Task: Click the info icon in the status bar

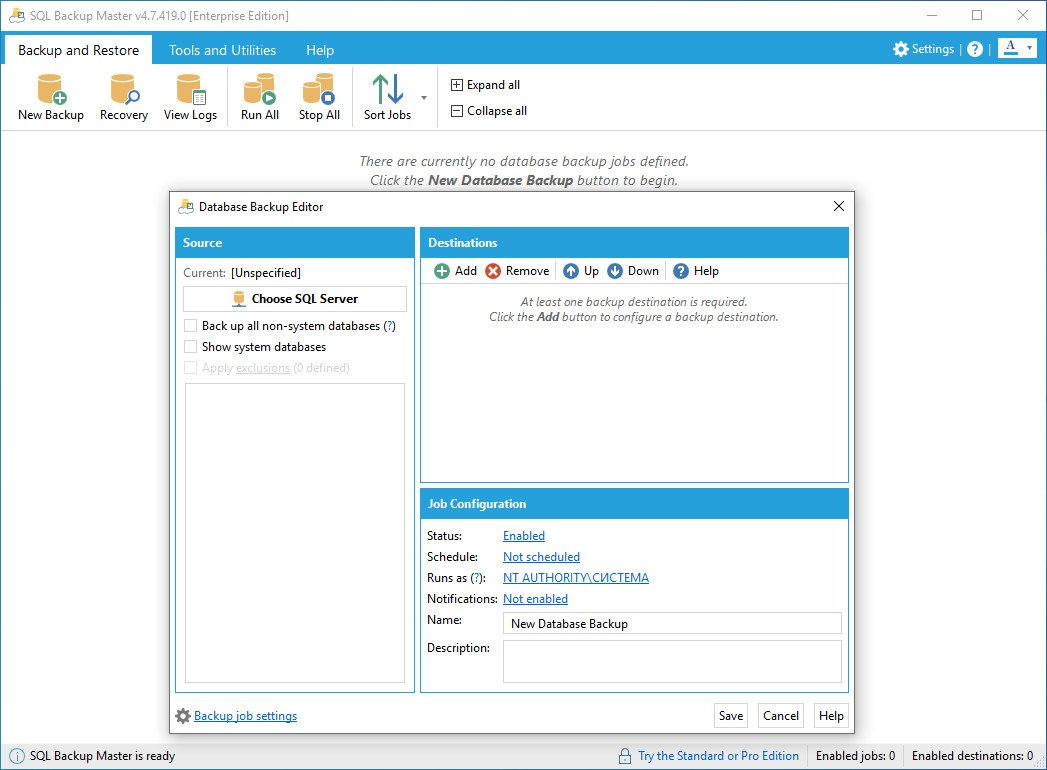Action: click(17, 756)
